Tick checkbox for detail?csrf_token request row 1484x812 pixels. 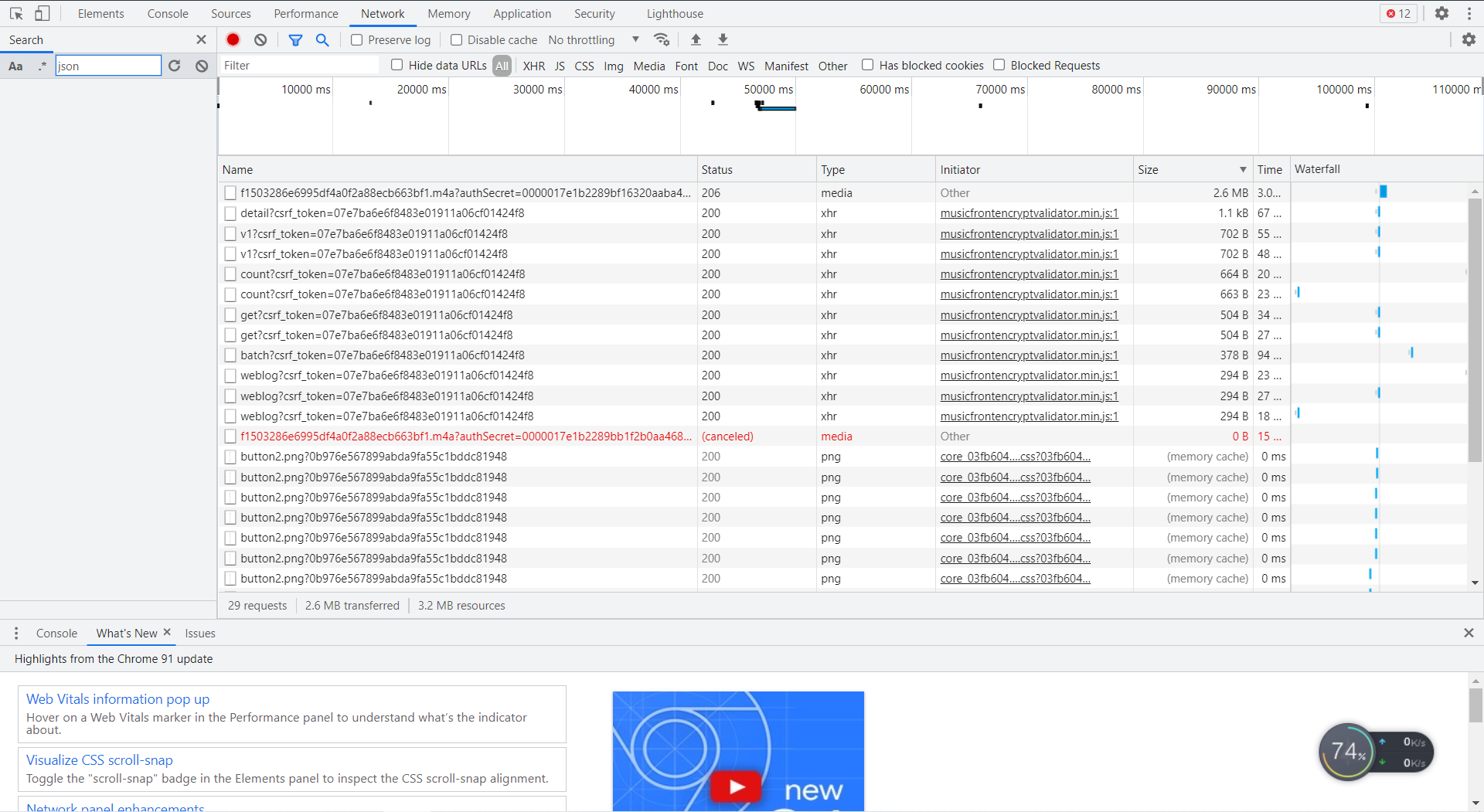230,213
